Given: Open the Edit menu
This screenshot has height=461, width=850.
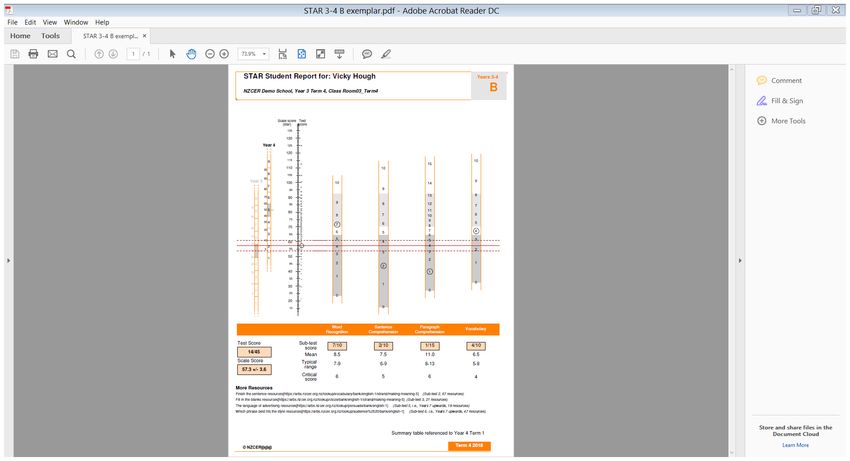Looking at the screenshot, I should coord(30,22).
